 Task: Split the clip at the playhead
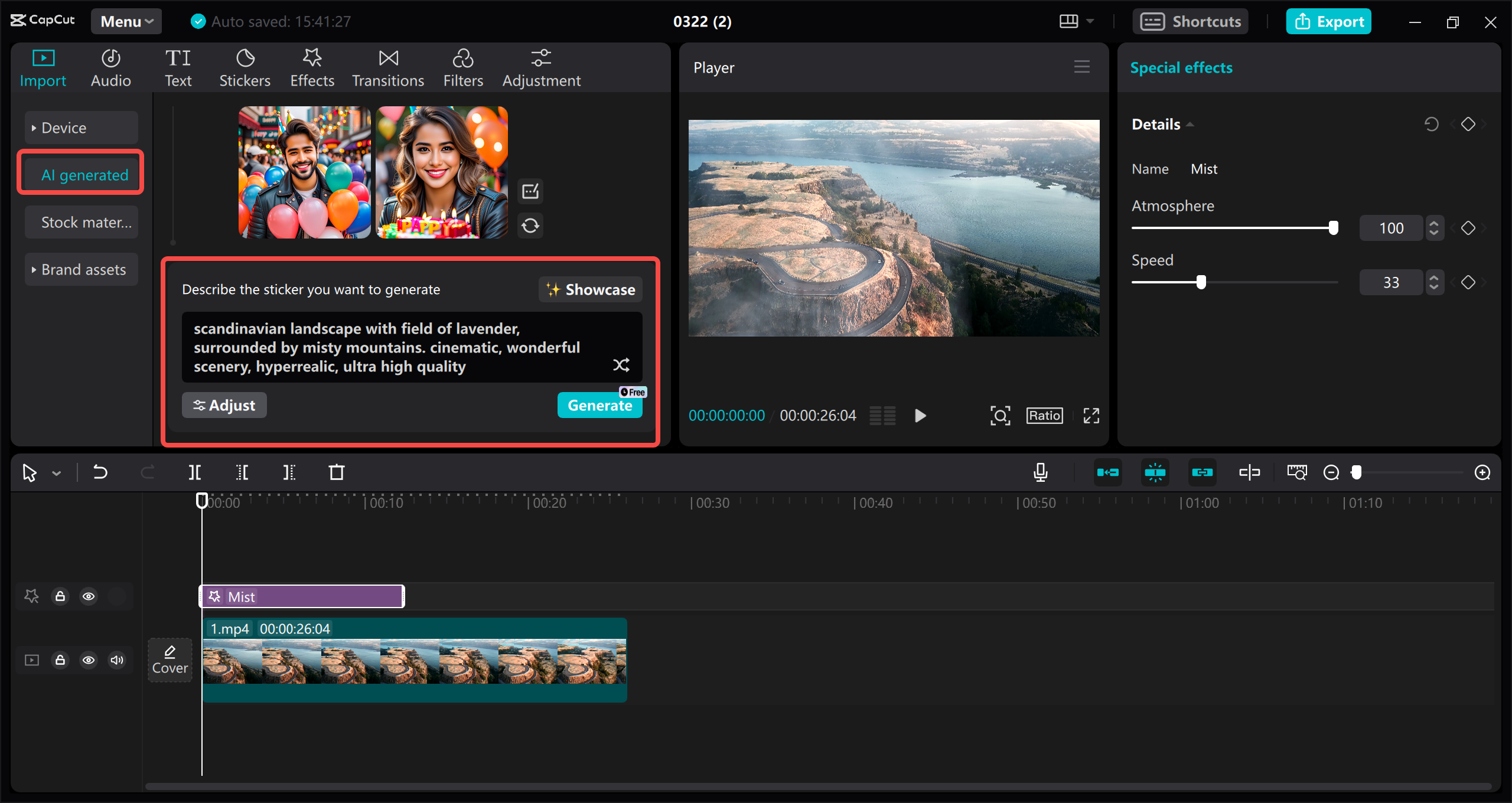[x=195, y=472]
